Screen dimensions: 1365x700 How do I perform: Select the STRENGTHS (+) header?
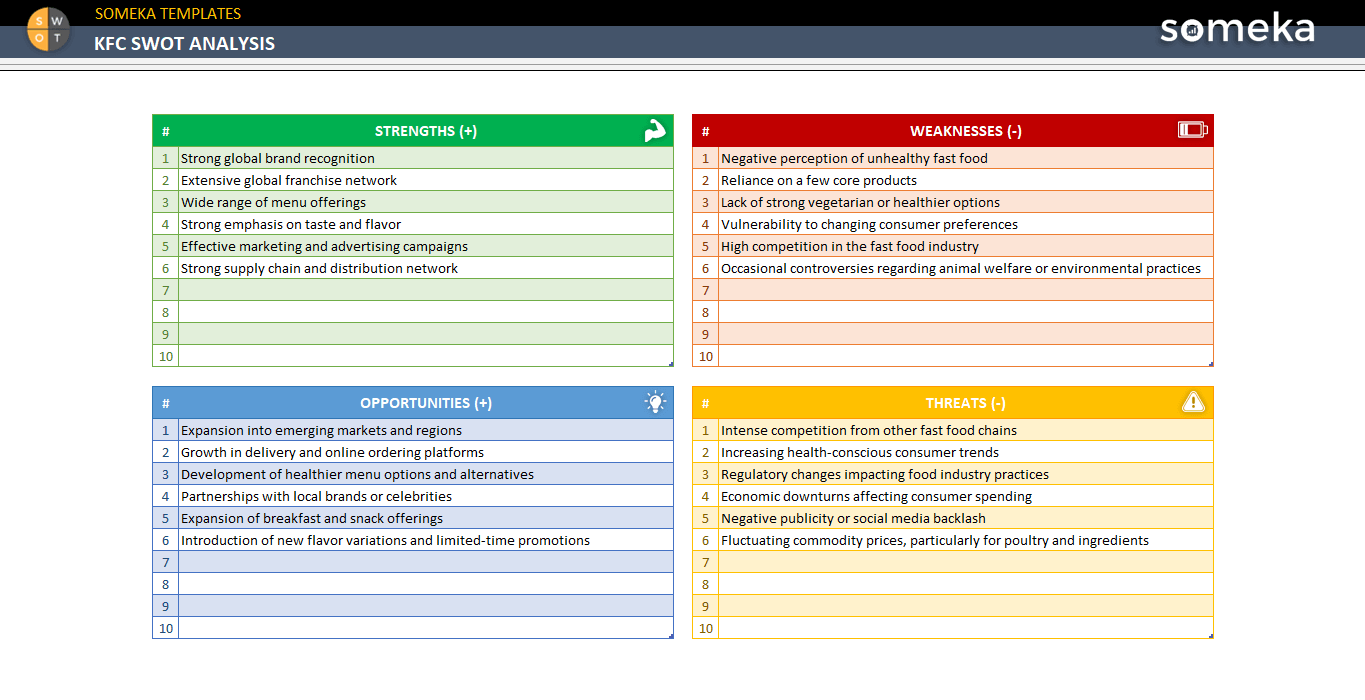(426, 131)
